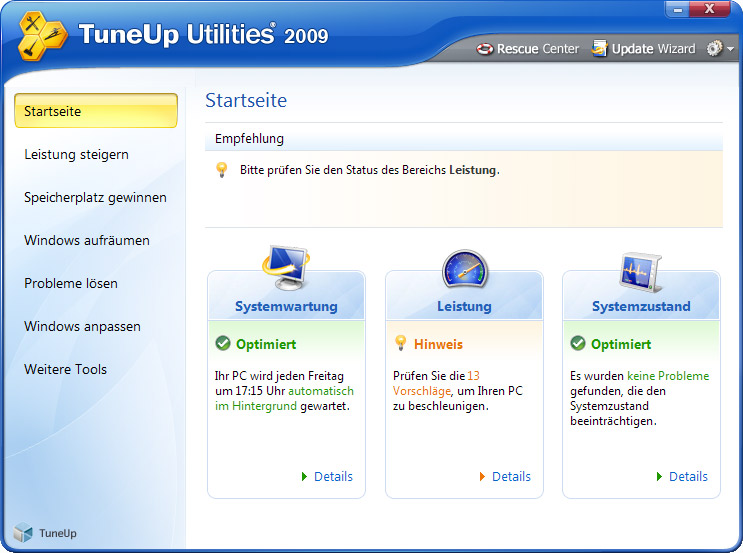Open Details link in Systemwartung card
This screenshot has height=553, width=743.
[x=333, y=476]
